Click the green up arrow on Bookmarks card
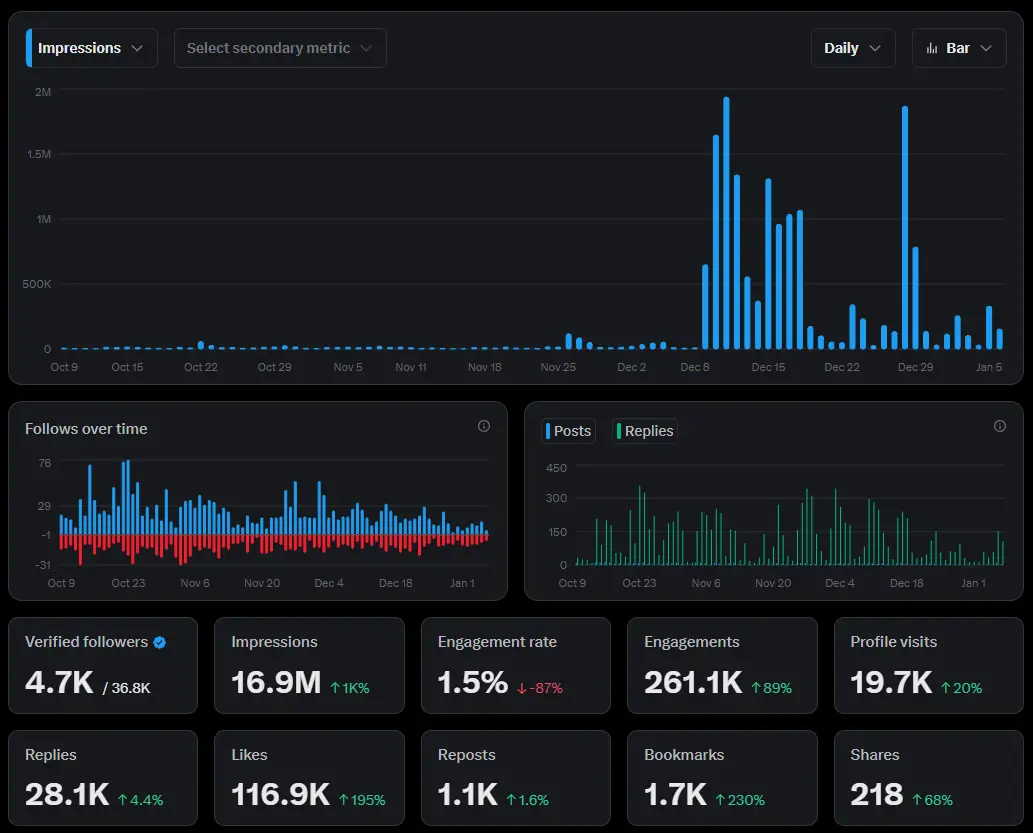 720,800
